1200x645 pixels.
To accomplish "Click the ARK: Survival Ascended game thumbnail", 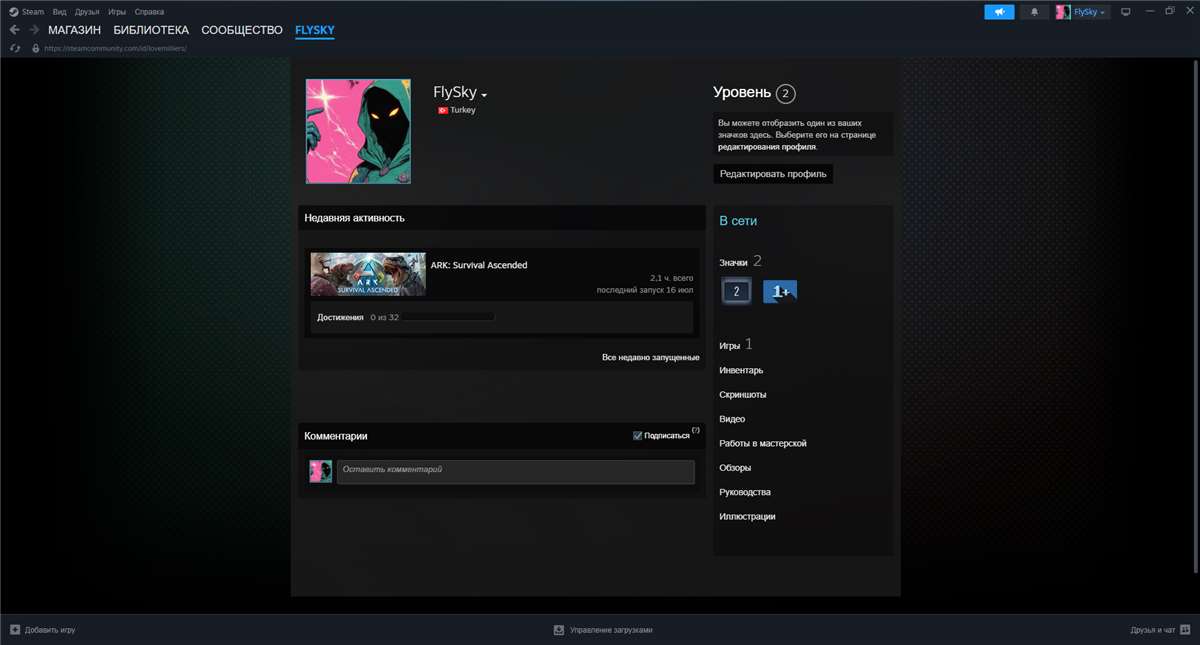I will click(368, 273).
